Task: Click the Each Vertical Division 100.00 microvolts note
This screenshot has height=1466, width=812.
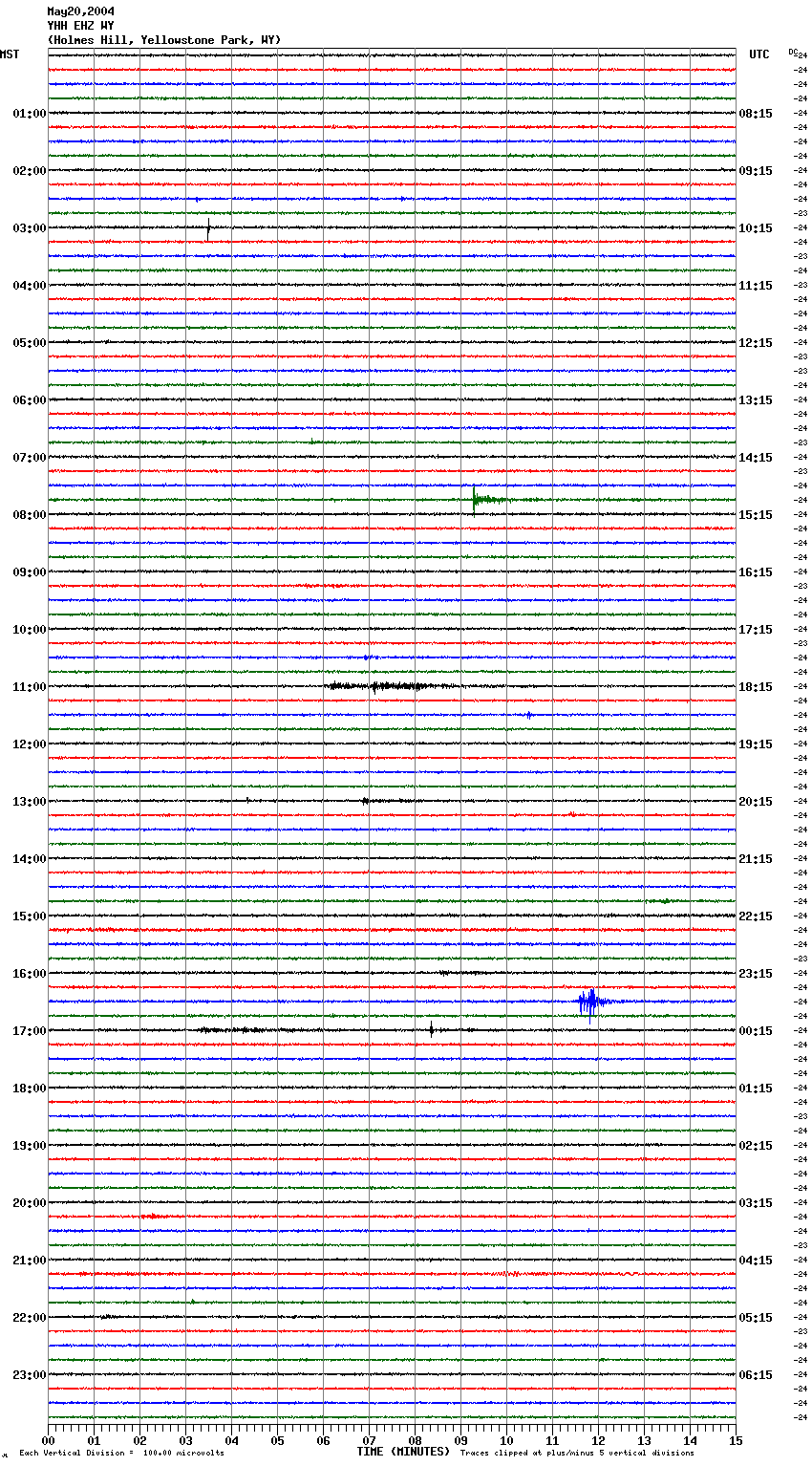Action: coord(121,1454)
